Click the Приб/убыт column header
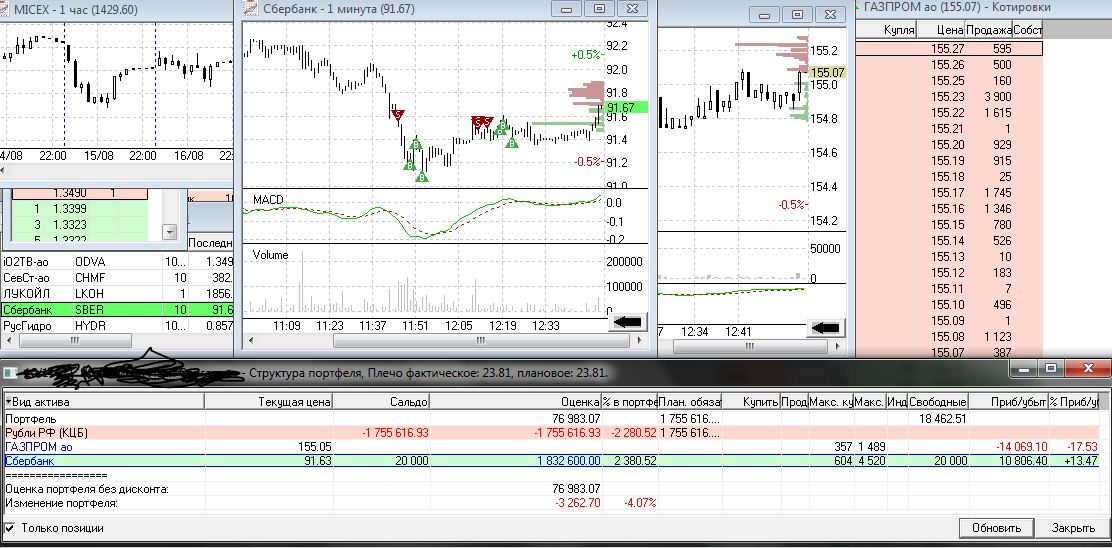The height and width of the screenshot is (548, 1112). coord(1009,402)
